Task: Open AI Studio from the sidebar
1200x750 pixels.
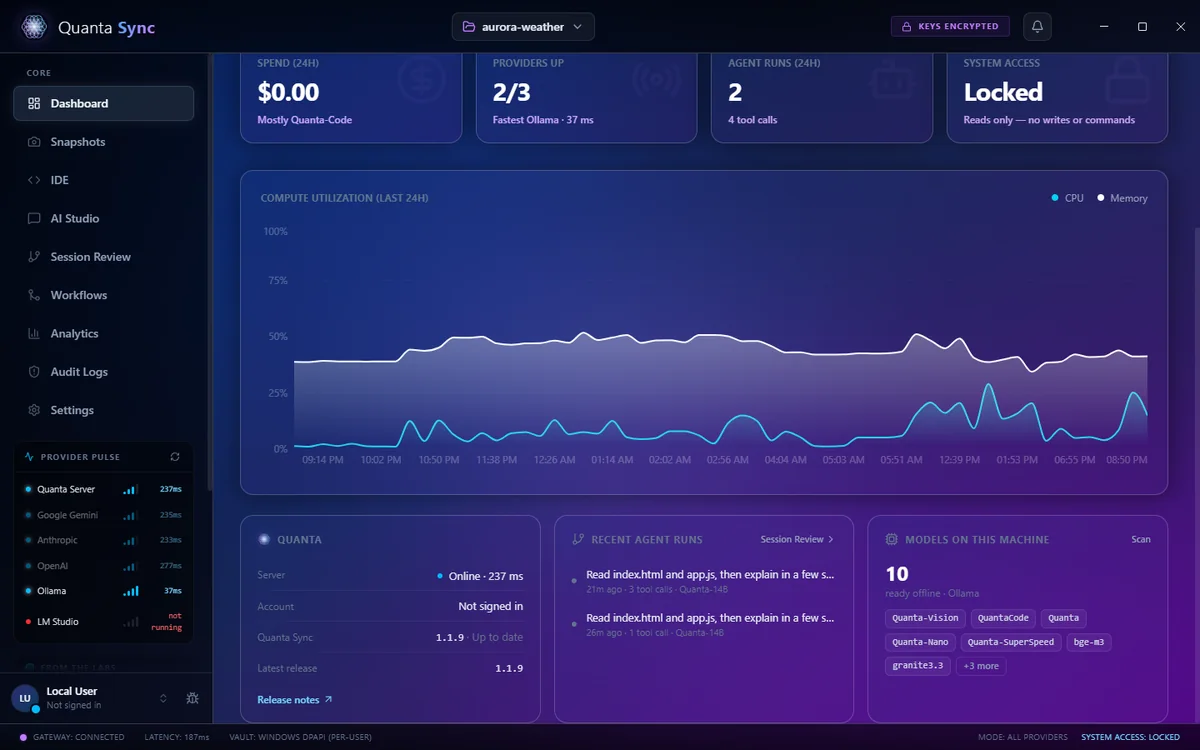Action: pyautogui.click(x=104, y=219)
